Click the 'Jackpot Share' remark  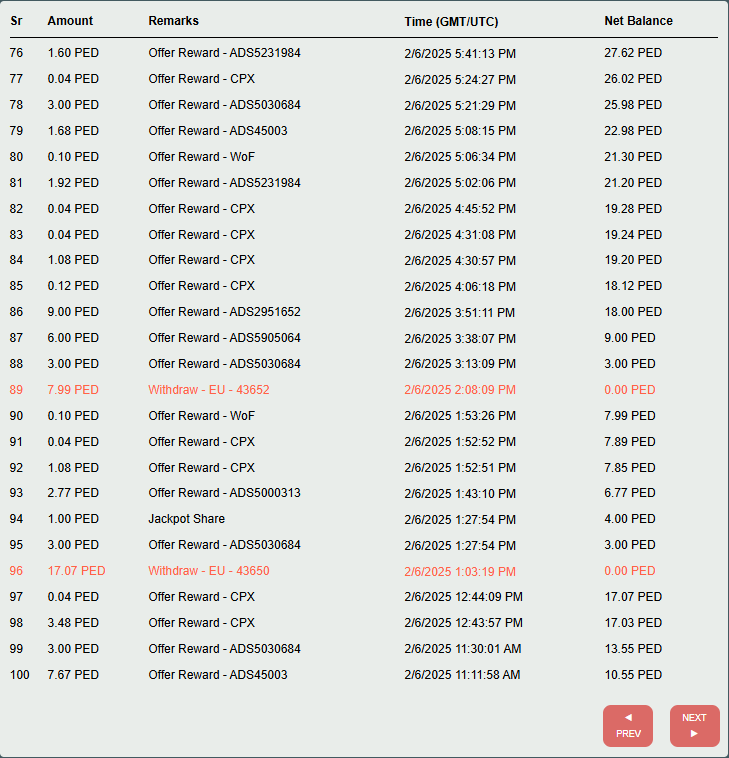(187, 519)
